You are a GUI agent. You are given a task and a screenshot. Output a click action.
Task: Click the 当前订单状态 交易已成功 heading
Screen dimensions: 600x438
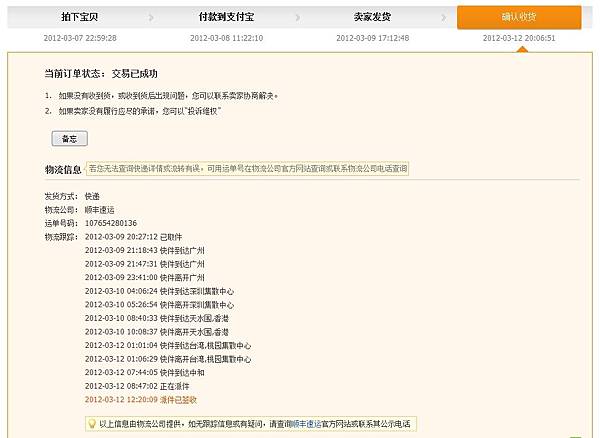click(101, 73)
